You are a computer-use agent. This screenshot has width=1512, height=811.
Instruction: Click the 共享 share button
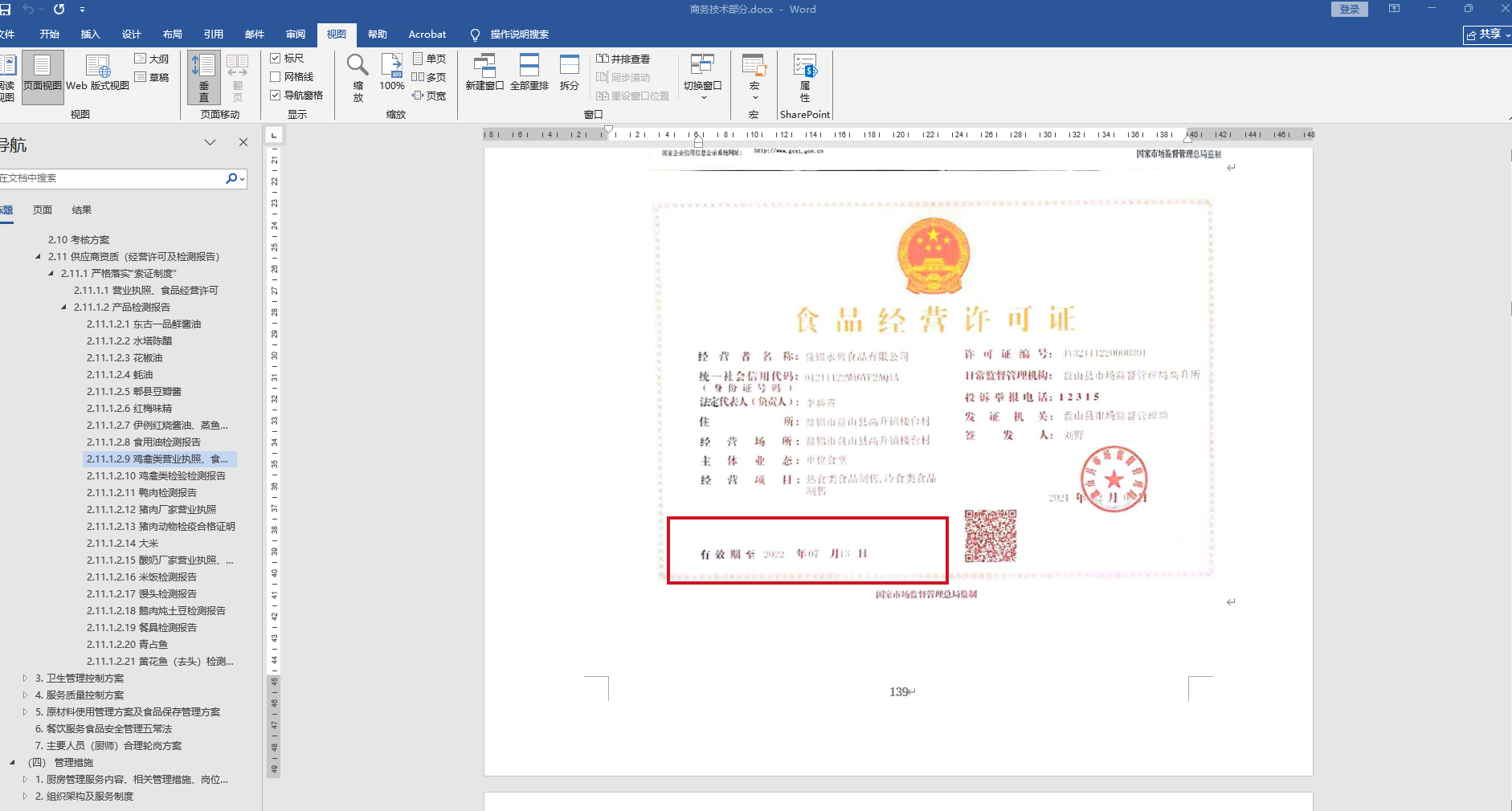point(1487,35)
